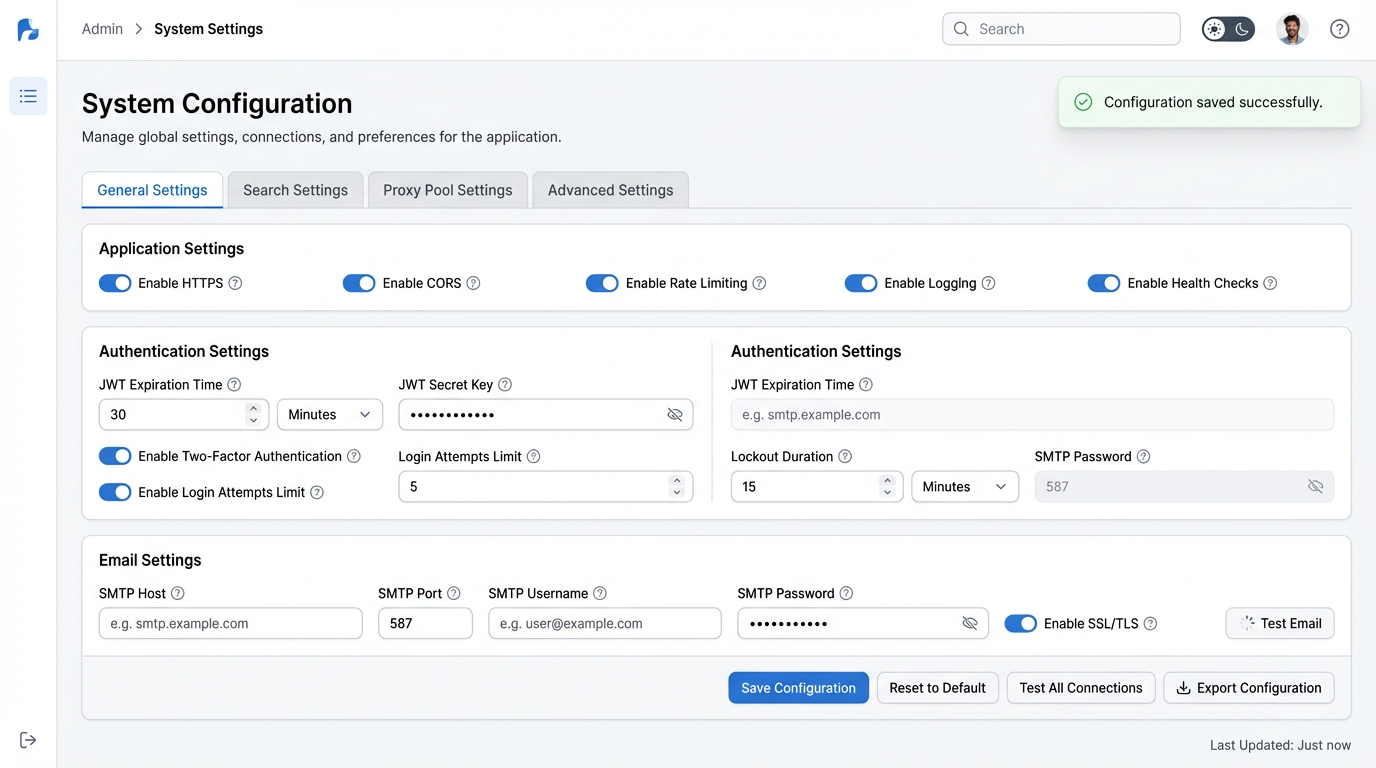Open the help icon in top bar
The width and height of the screenshot is (1376, 768).
coord(1339,29)
